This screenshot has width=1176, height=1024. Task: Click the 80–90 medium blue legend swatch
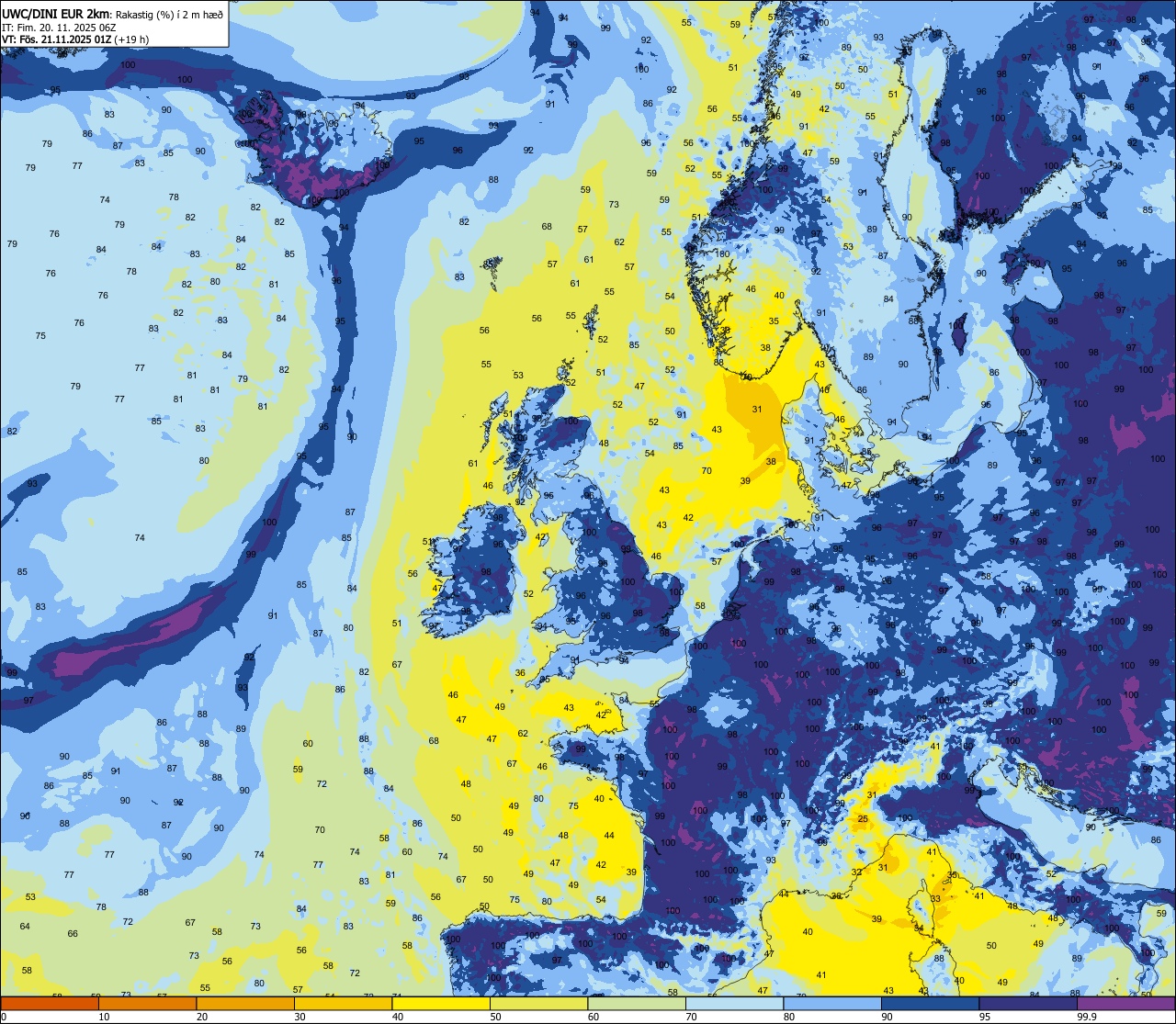832,1003
